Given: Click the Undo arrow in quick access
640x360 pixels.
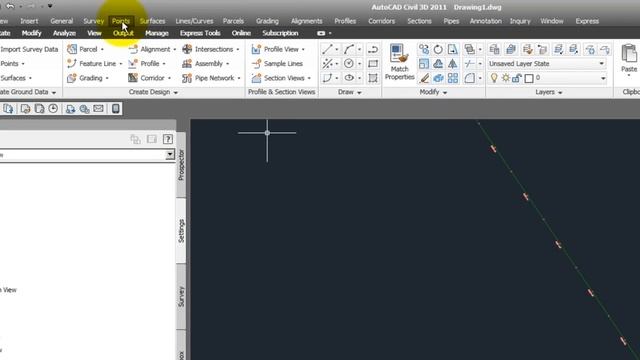Looking at the screenshot, I should [10, 6].
